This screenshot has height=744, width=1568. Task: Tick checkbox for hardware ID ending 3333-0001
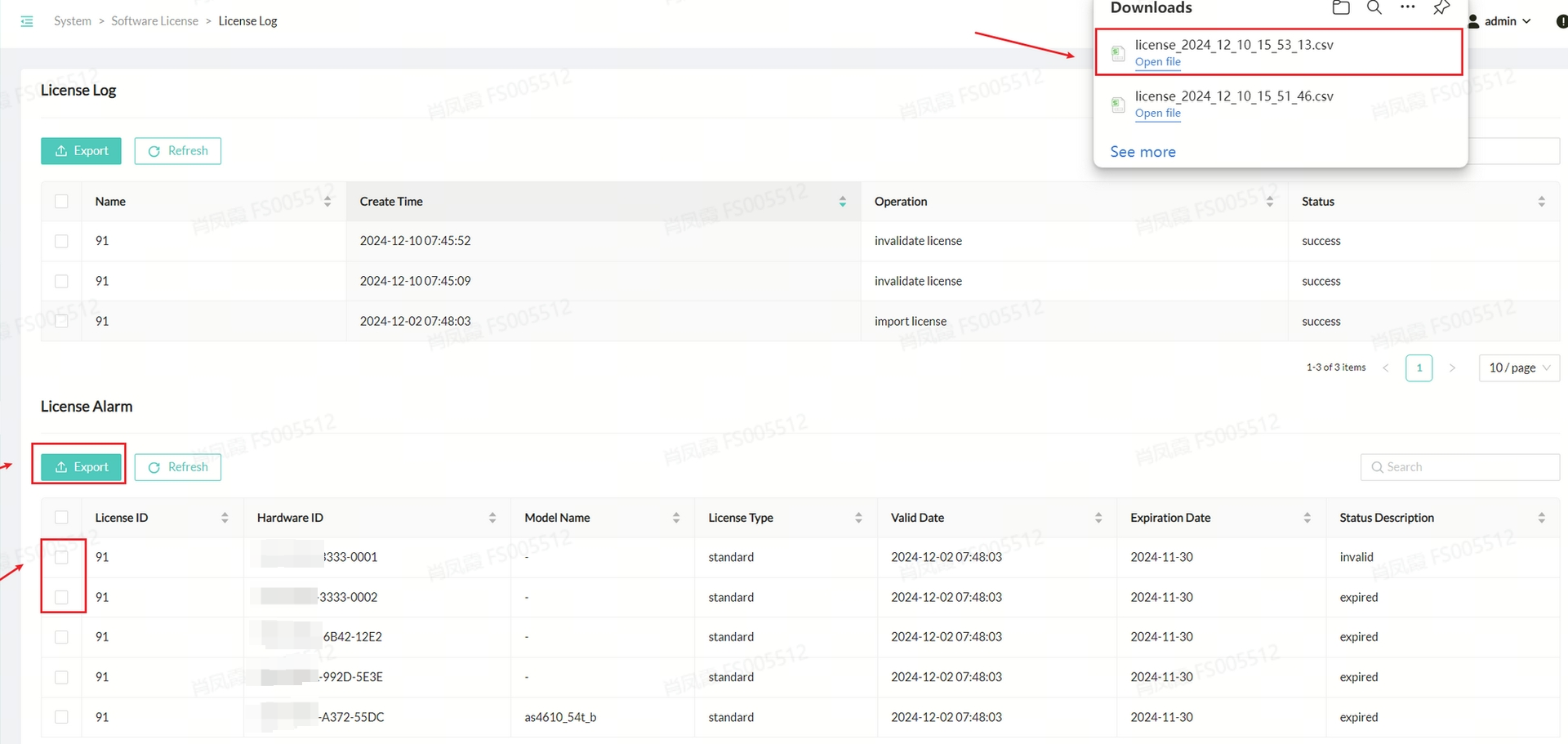click(61, 558)
